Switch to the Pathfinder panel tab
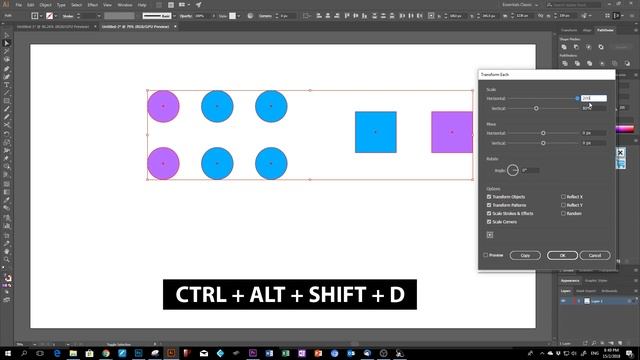This screenshot has height=360, width=640. pyautogui.click(x=605, y=30)
